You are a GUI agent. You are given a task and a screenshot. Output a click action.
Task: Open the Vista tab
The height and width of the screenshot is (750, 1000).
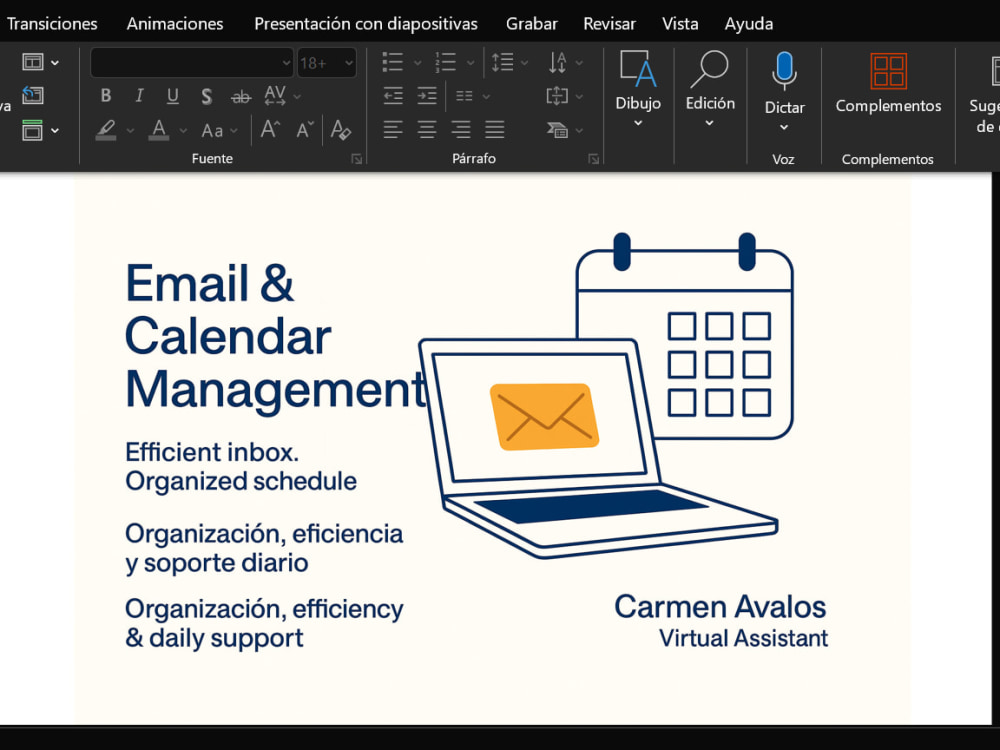(680, 24)
